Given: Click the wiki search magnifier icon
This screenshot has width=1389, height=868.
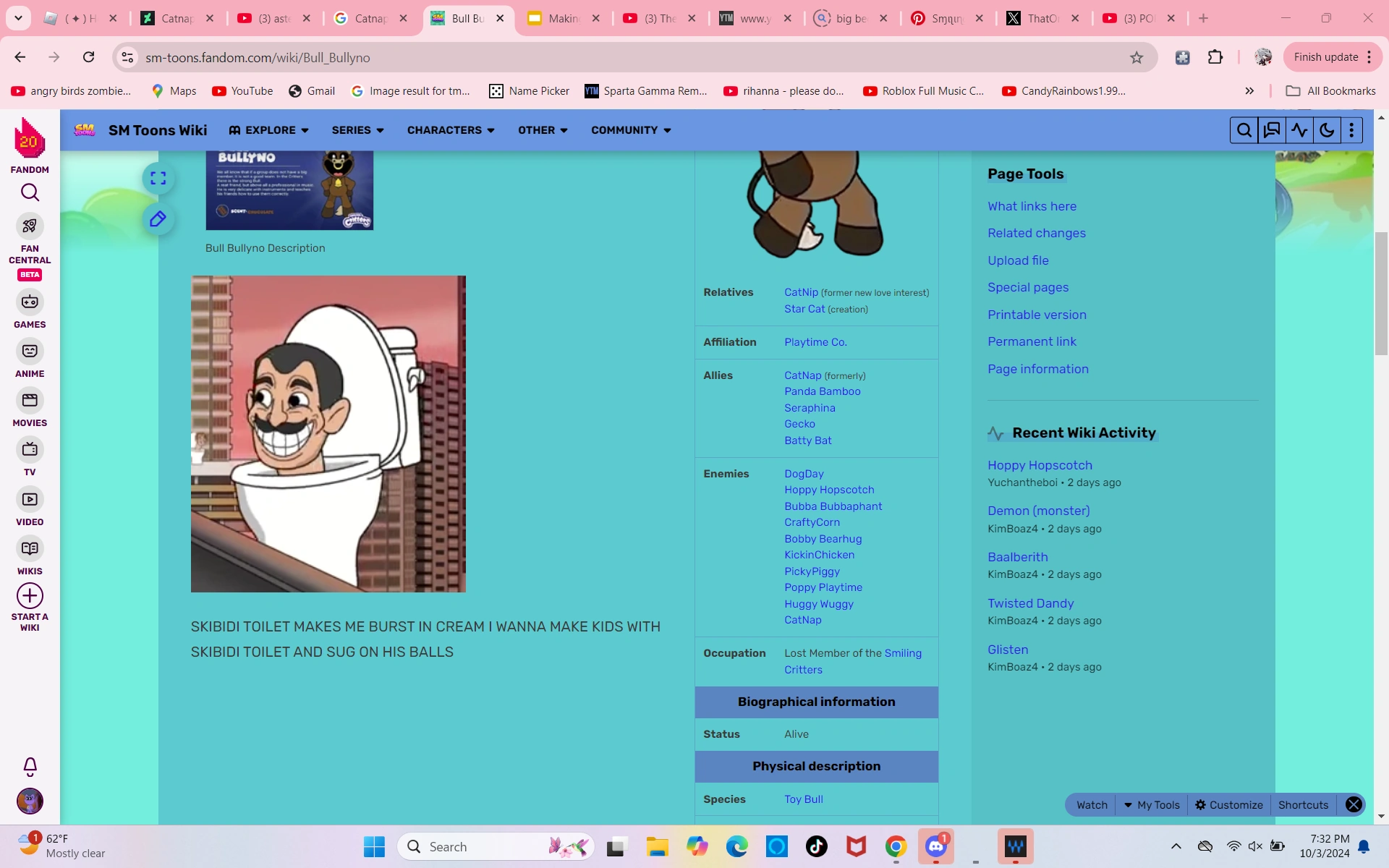Looking at the screenshot, I should [x=1244, y=130].
